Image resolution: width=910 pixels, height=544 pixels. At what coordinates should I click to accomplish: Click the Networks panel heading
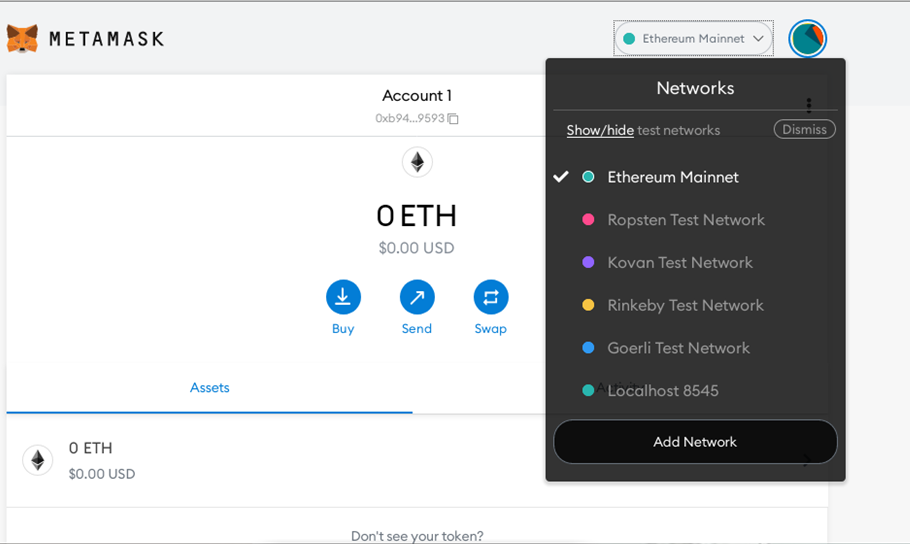[x=695, y=88]
